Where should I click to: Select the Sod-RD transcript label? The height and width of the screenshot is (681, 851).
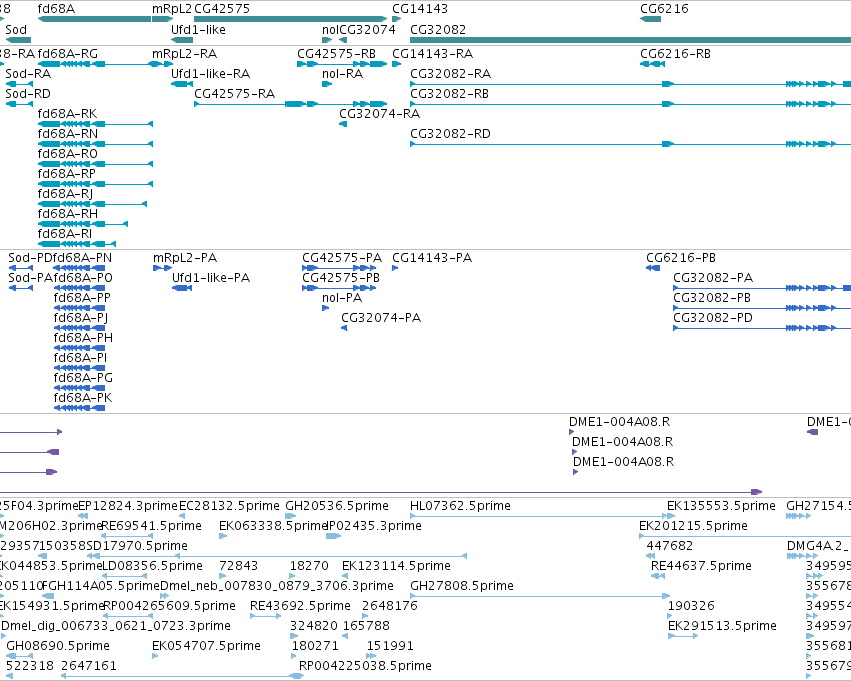click(x=28, y=94)
